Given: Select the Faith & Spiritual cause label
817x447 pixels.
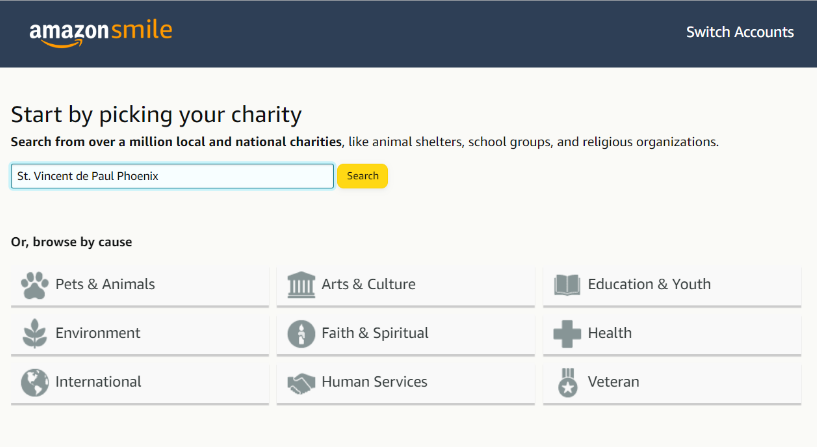Looking at the screenshot, I should [375, 333].
